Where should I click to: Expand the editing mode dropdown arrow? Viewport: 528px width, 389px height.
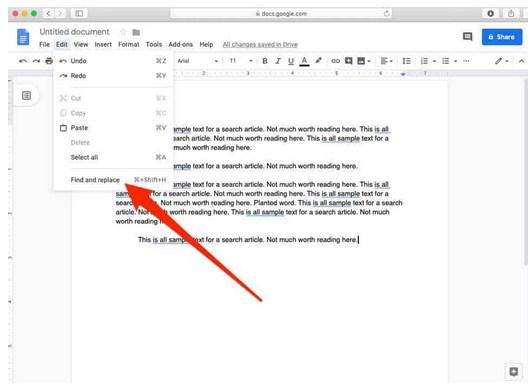point(507,61)
